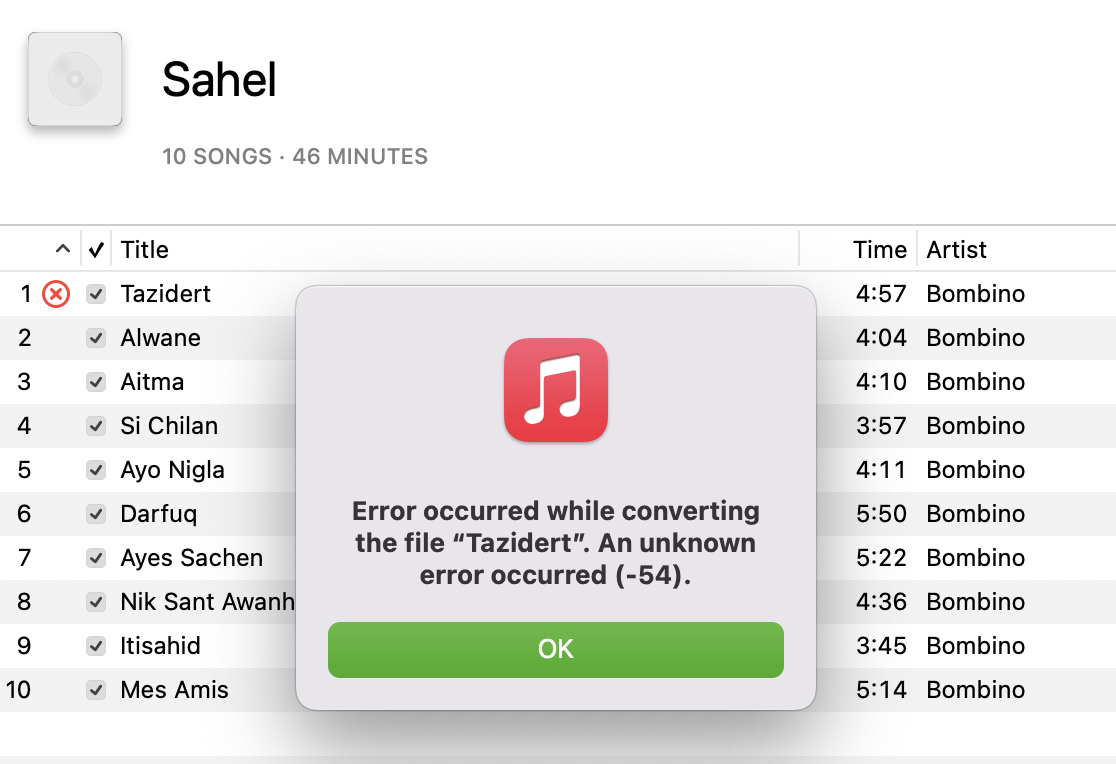Toggle the checkbox for Si Chilan

[96, 426]
